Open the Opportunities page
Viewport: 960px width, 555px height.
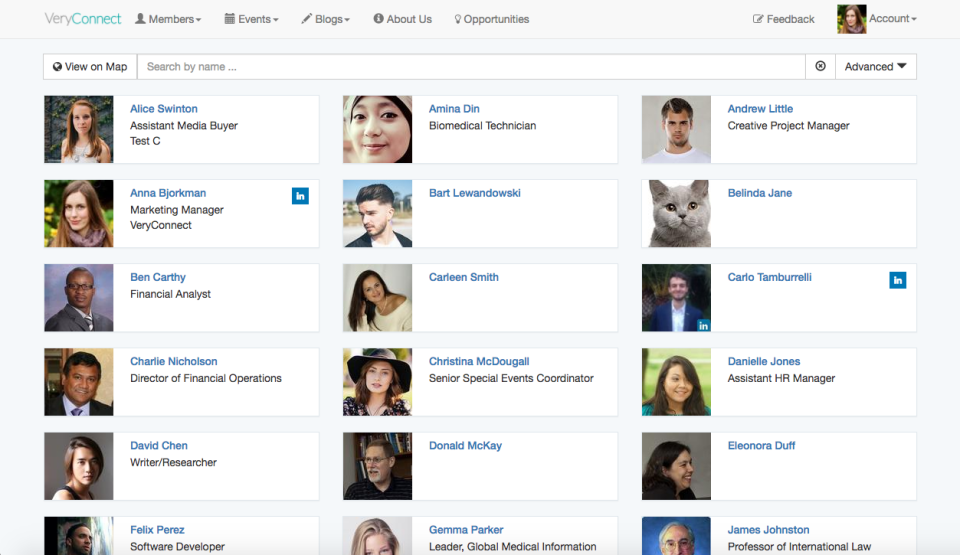[491, 19]
